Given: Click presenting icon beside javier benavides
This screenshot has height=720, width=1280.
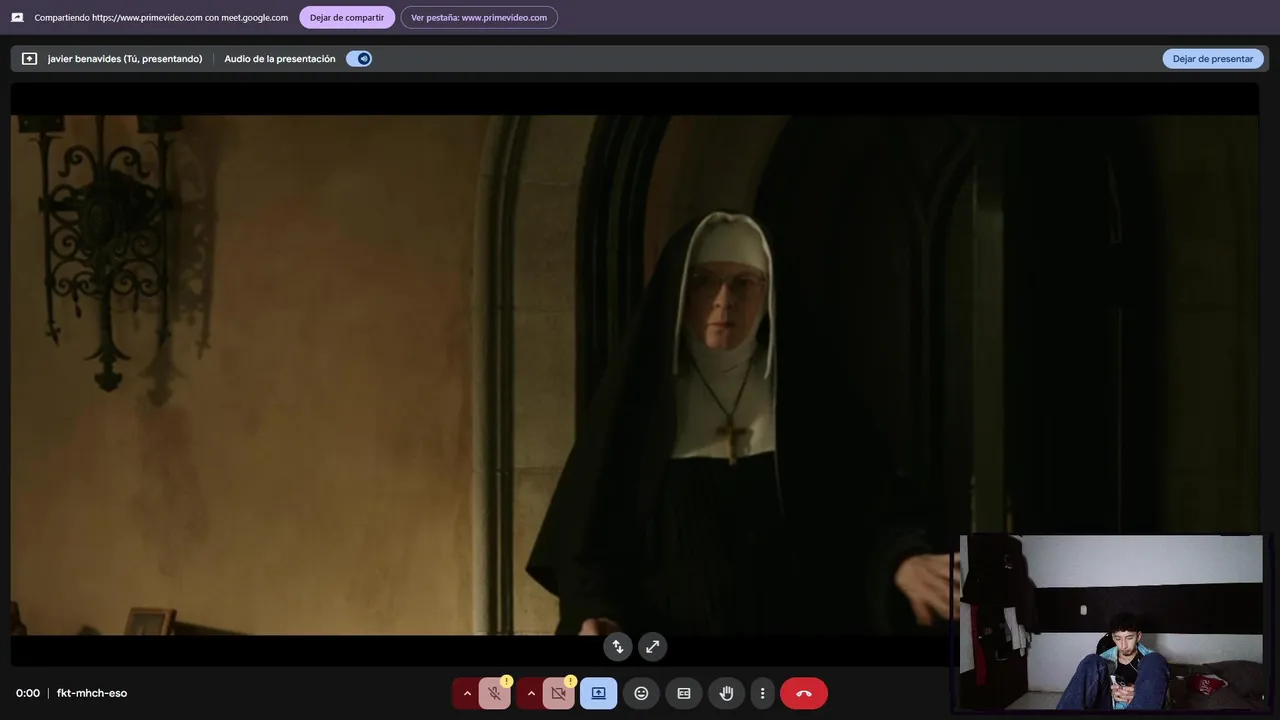Looking at the screenshot, I should pyautogui.click(x=29, y=59).
